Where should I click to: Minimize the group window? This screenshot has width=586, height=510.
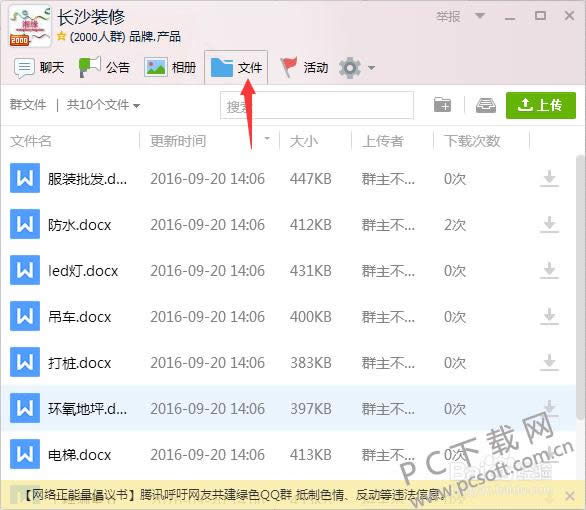[x=510, y=18]
